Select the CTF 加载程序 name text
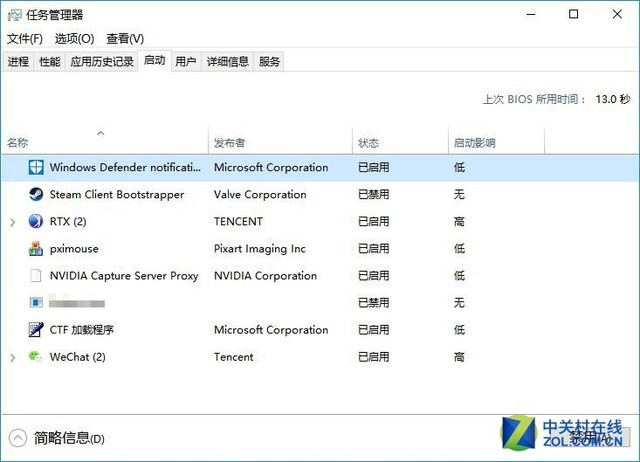 pyautogui.click(x=82, y=330)
